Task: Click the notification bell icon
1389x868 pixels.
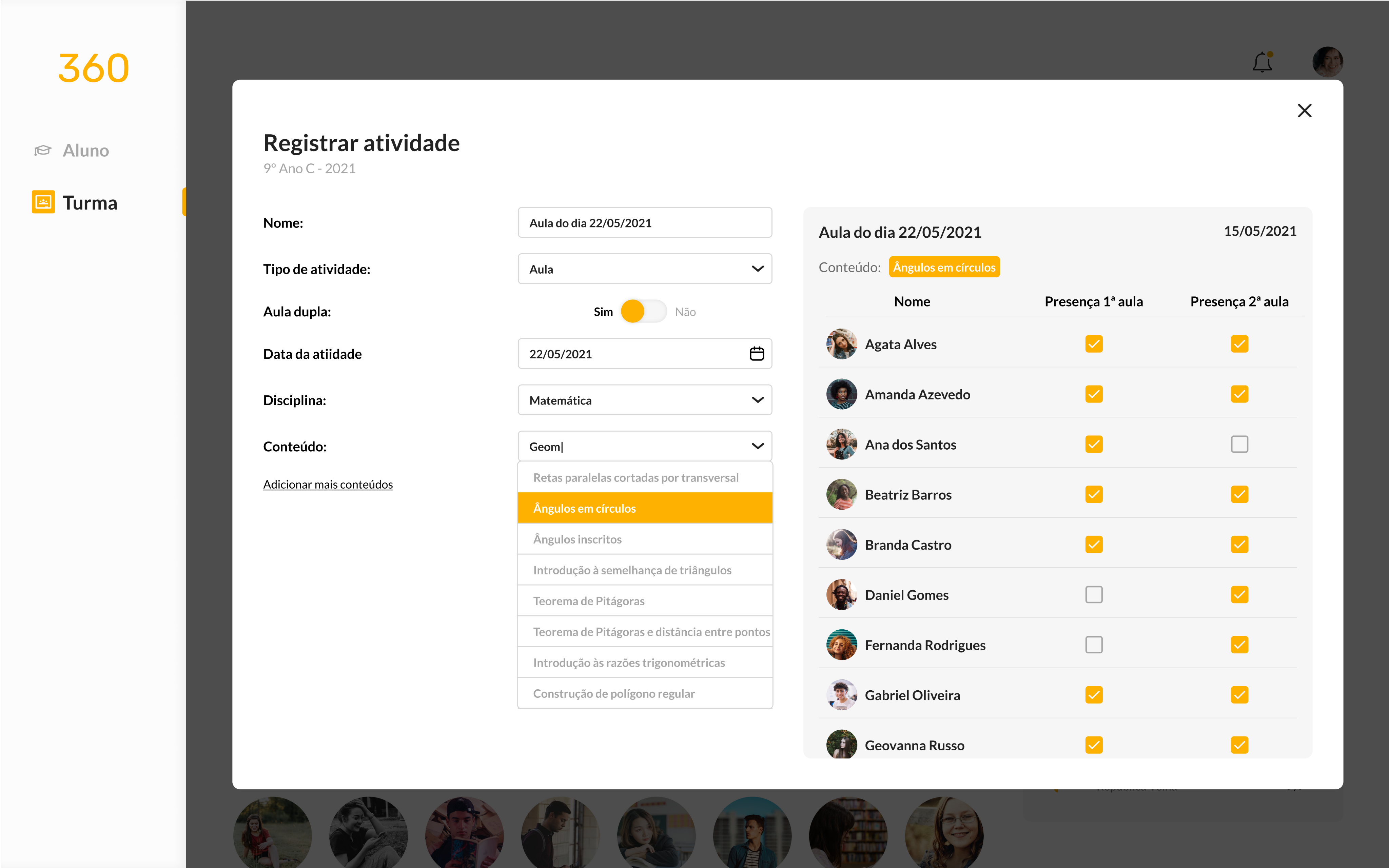Action: (1262, 62)
